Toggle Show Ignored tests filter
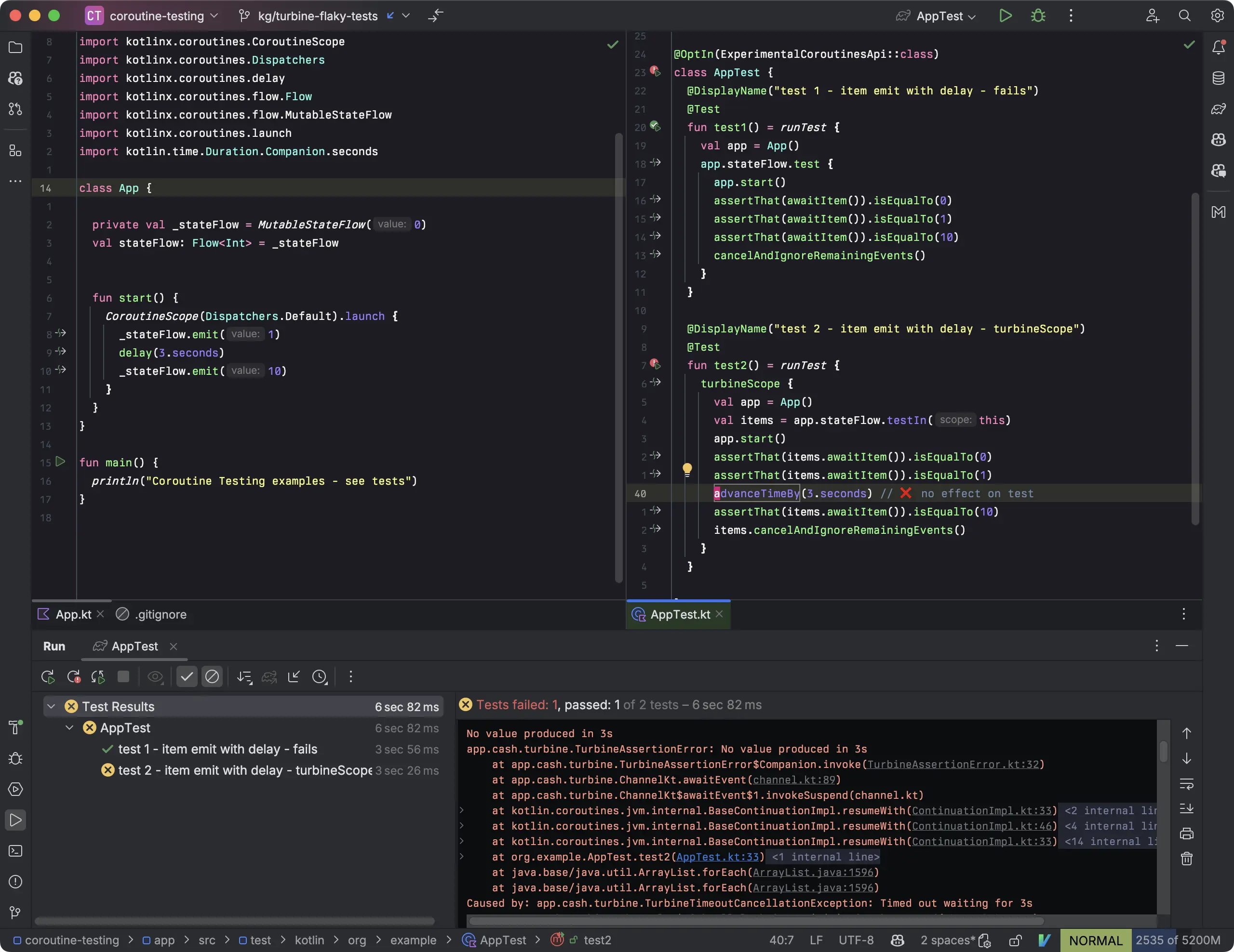The width and height of the screenshot is (1234, 952). (212, 676)
